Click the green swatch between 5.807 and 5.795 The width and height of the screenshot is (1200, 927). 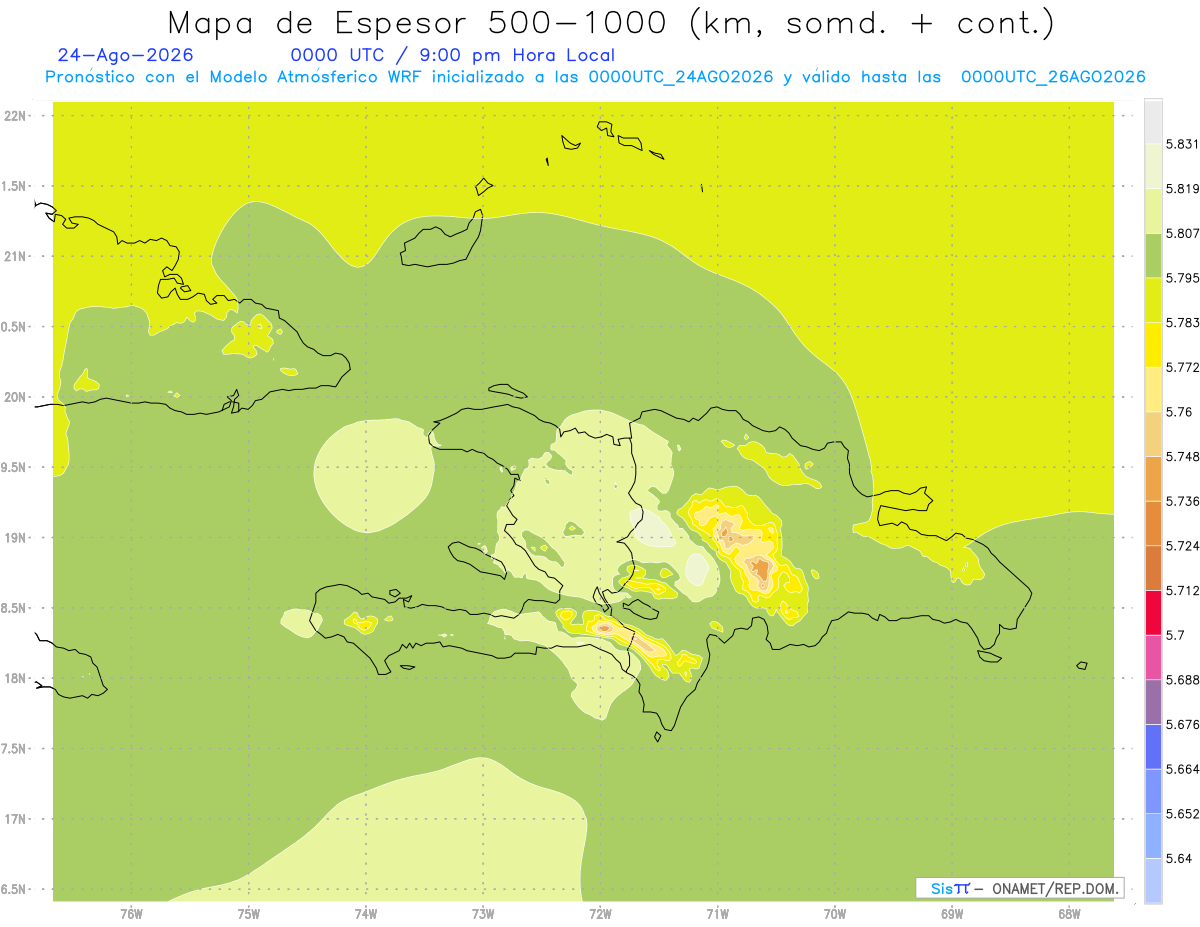pos(1152,255)
